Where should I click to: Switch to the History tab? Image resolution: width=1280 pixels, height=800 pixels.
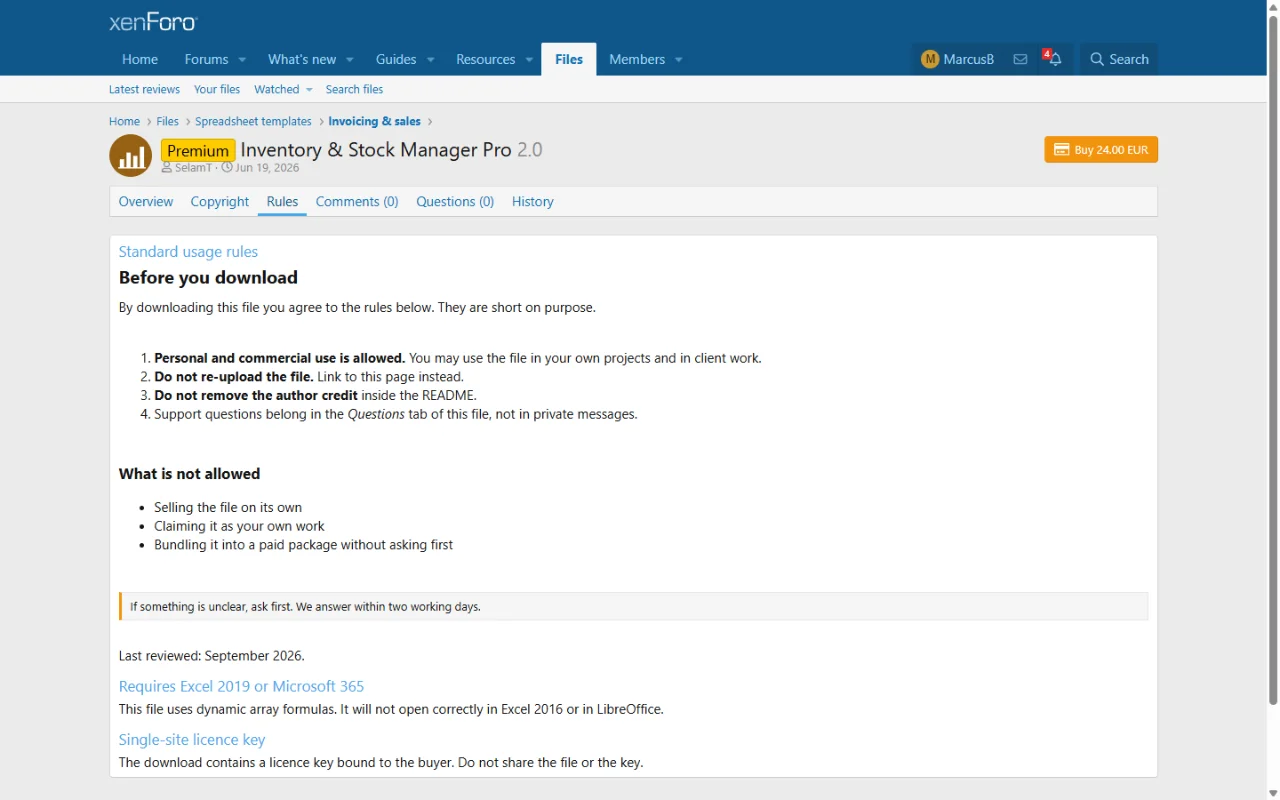(533, 201)
